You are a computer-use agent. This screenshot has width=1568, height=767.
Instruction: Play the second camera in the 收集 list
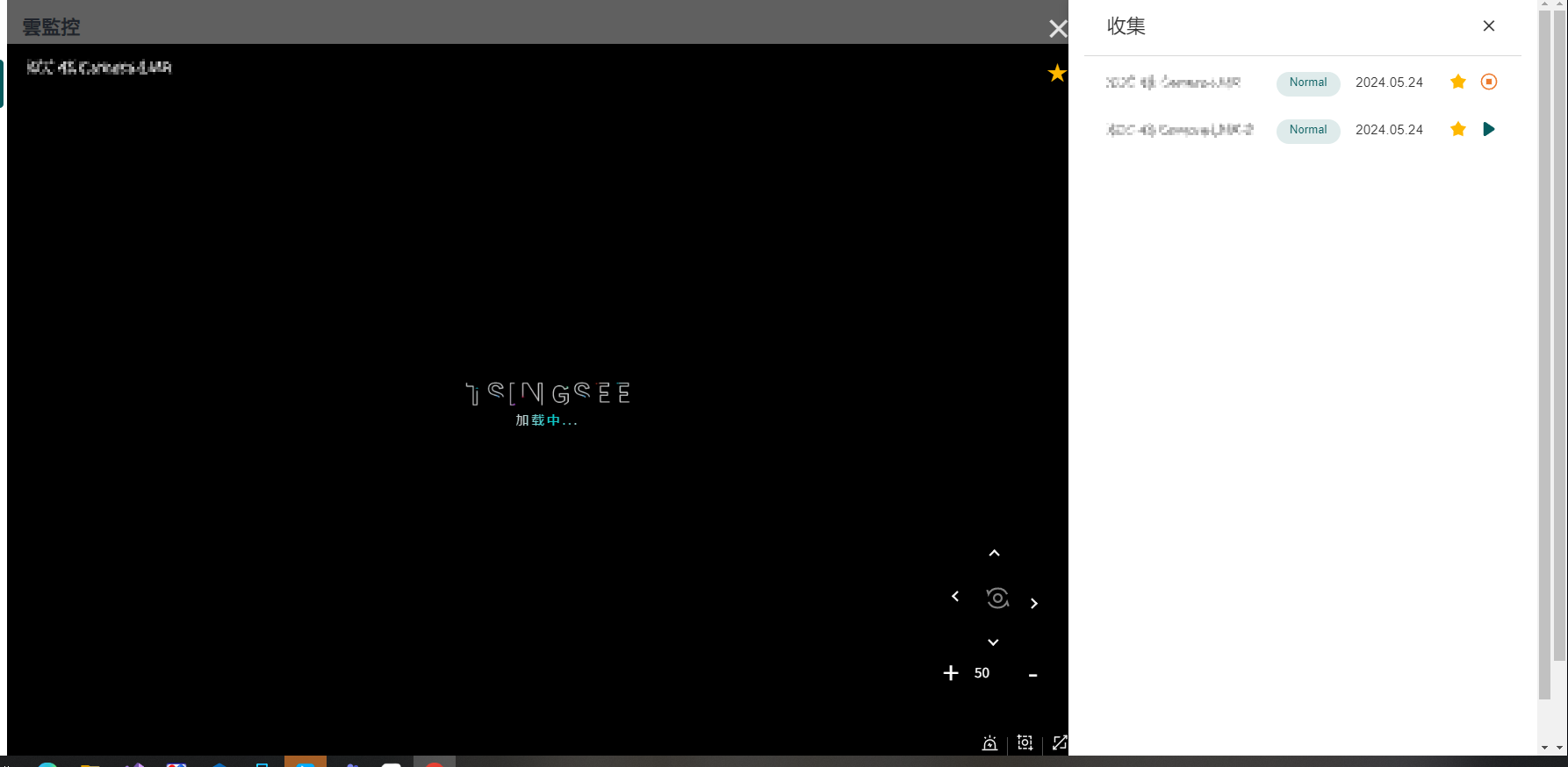pos(1489,129)
